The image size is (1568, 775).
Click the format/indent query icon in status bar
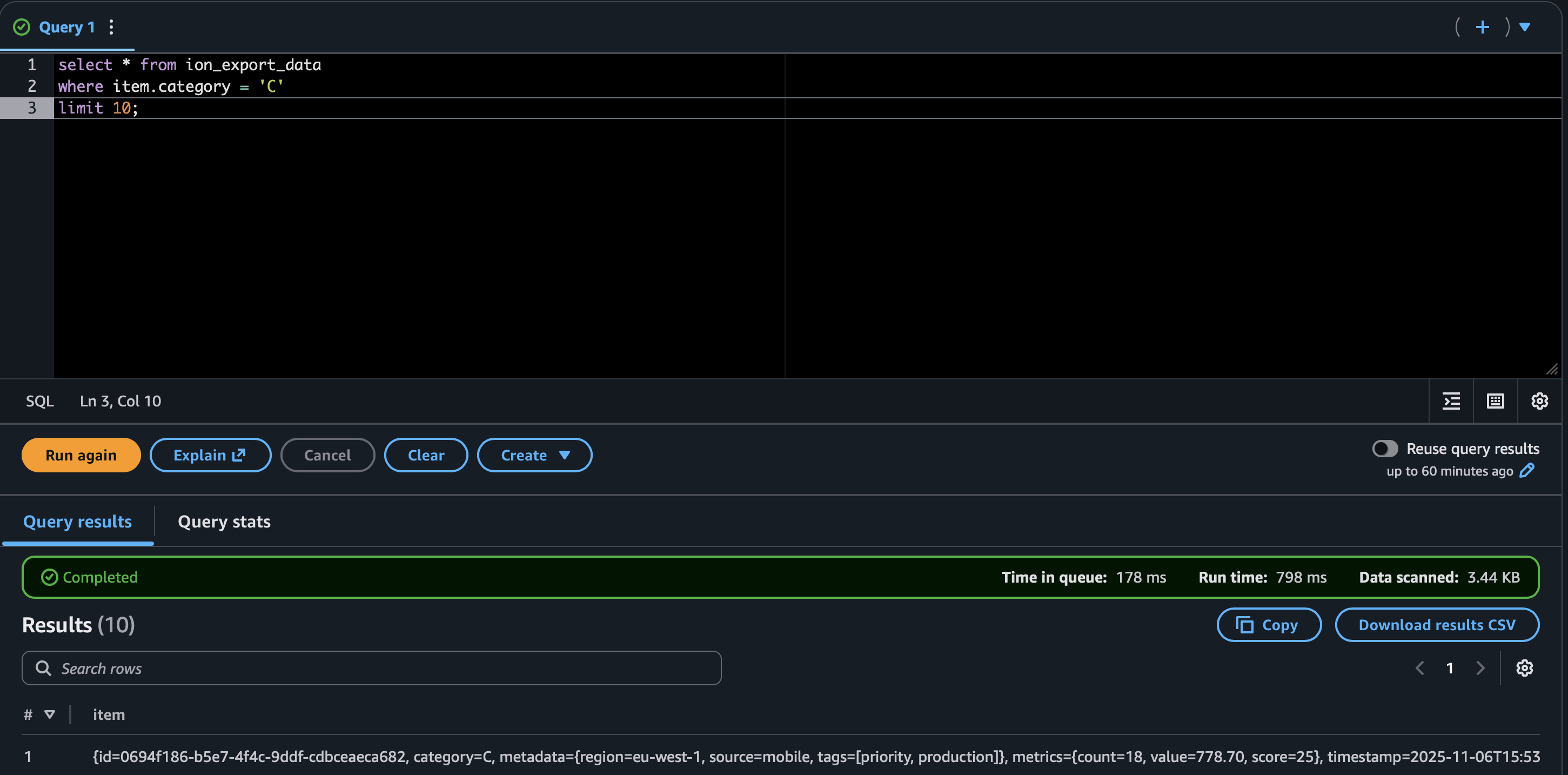pos(1451,400)
